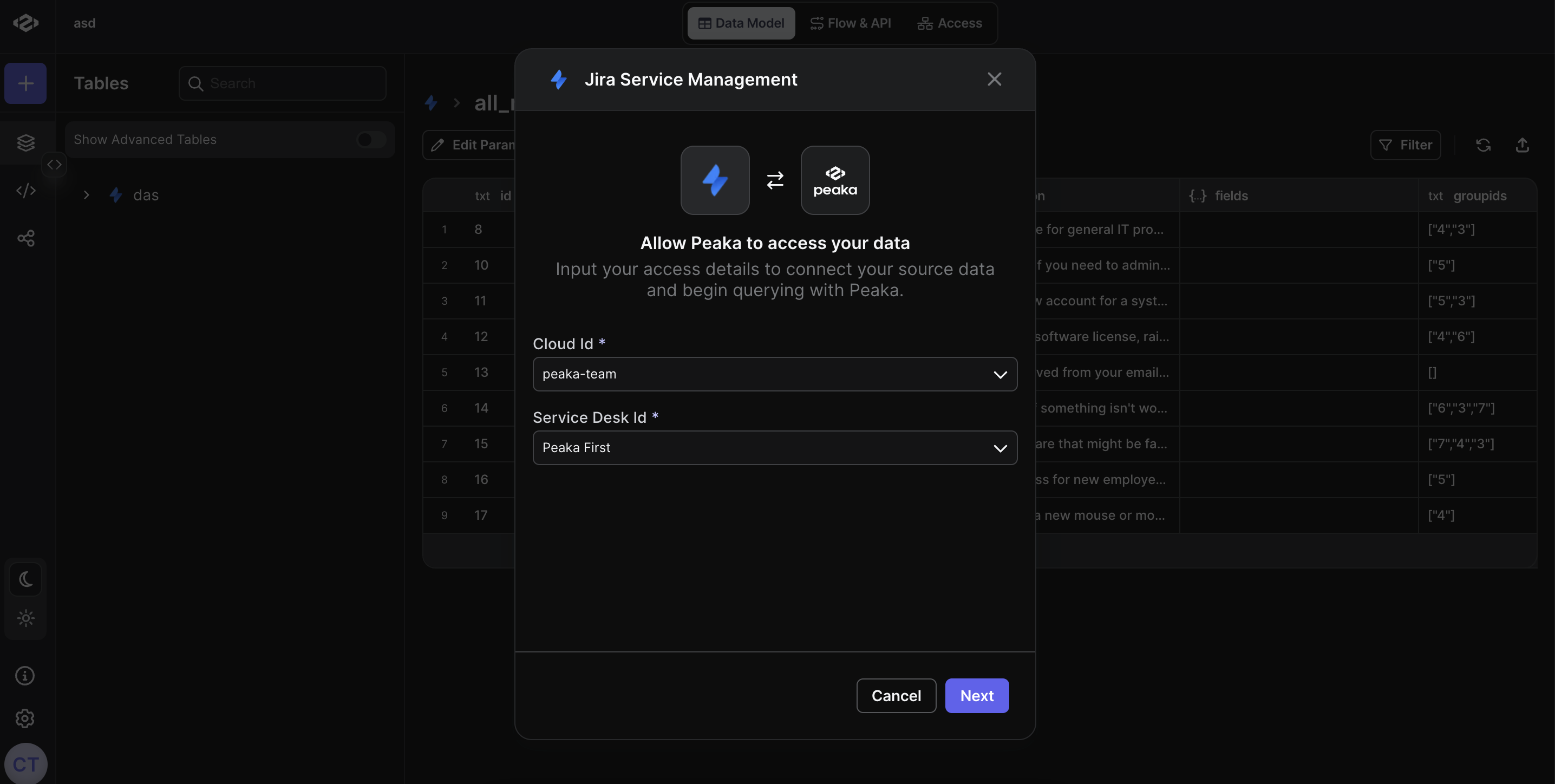Open the layers stack sidebar icon
This screenshot has height=784, width=1555.
[x=25, y=142]
